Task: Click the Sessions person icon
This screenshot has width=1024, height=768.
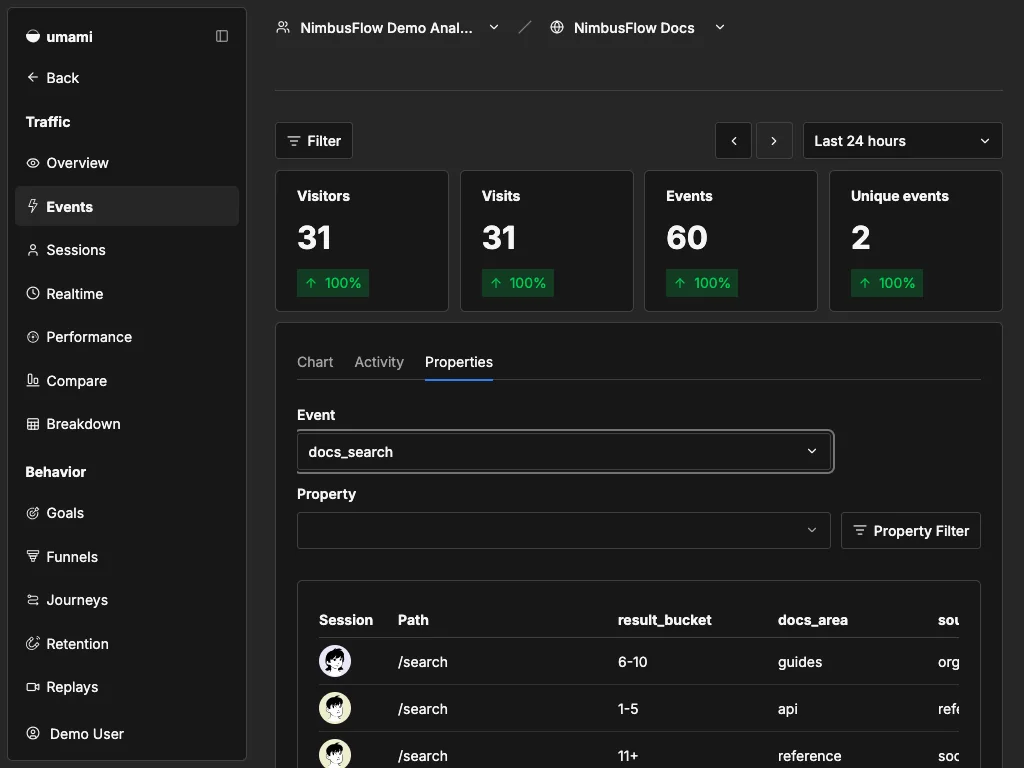Action: pos(33,250)
